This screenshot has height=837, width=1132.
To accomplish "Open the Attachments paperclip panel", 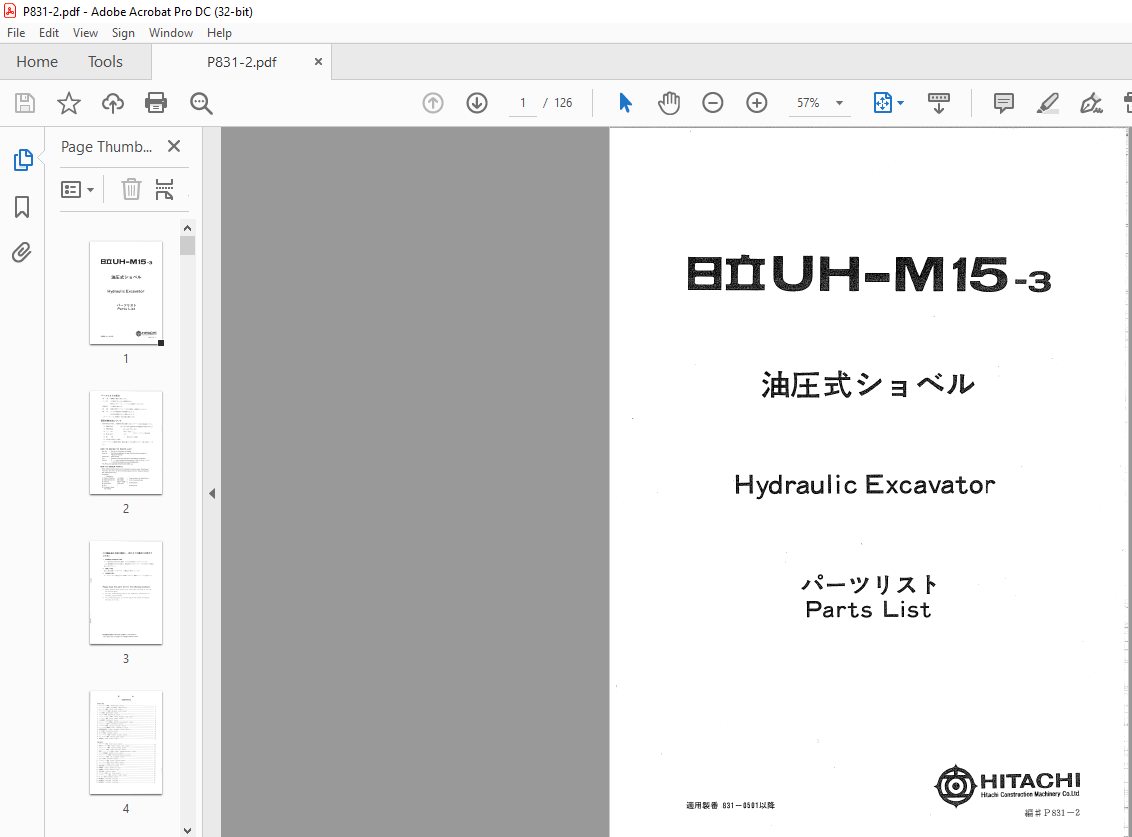I will (x=22, y=253).
